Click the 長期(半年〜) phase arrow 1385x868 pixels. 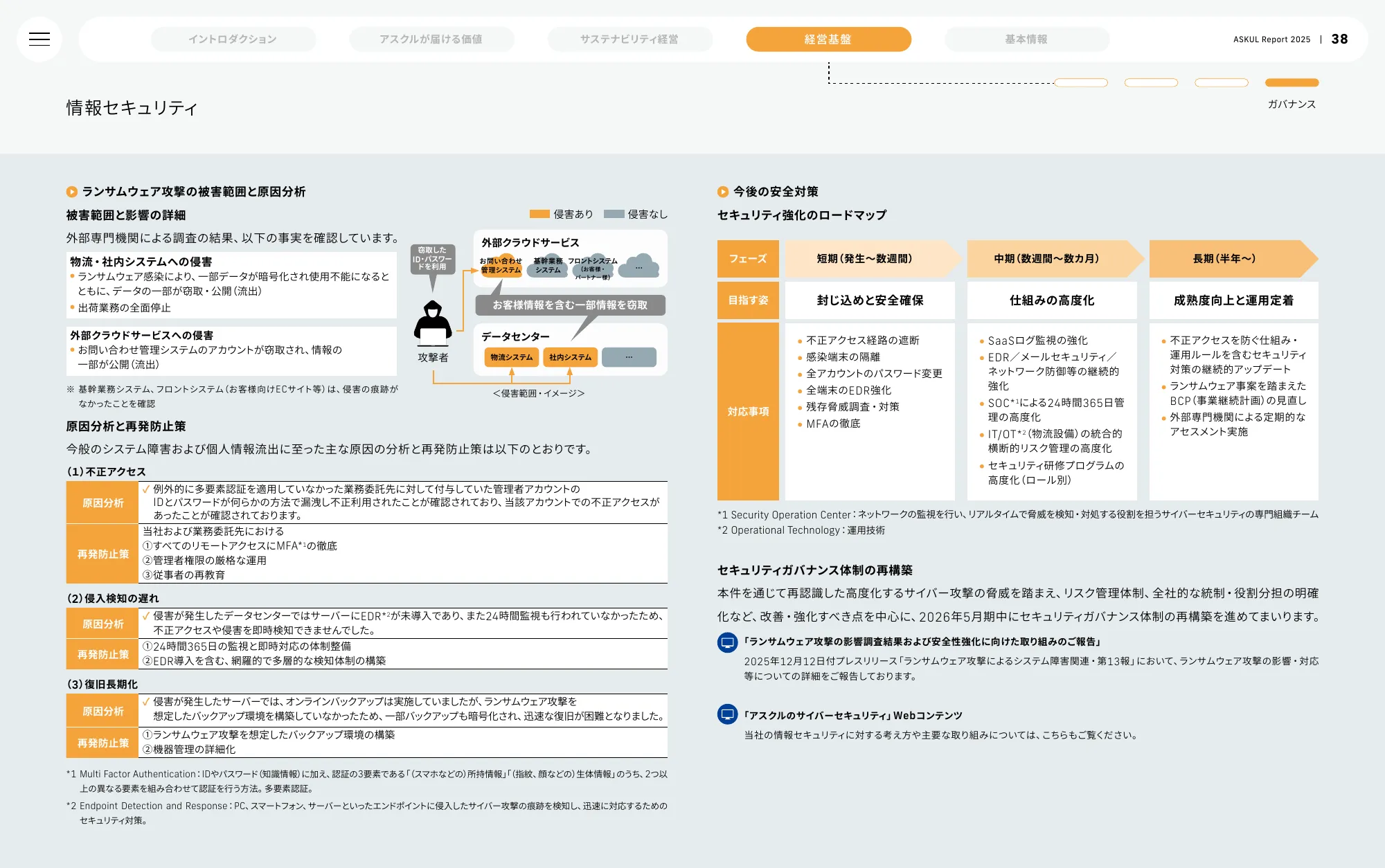point(1233,259)
